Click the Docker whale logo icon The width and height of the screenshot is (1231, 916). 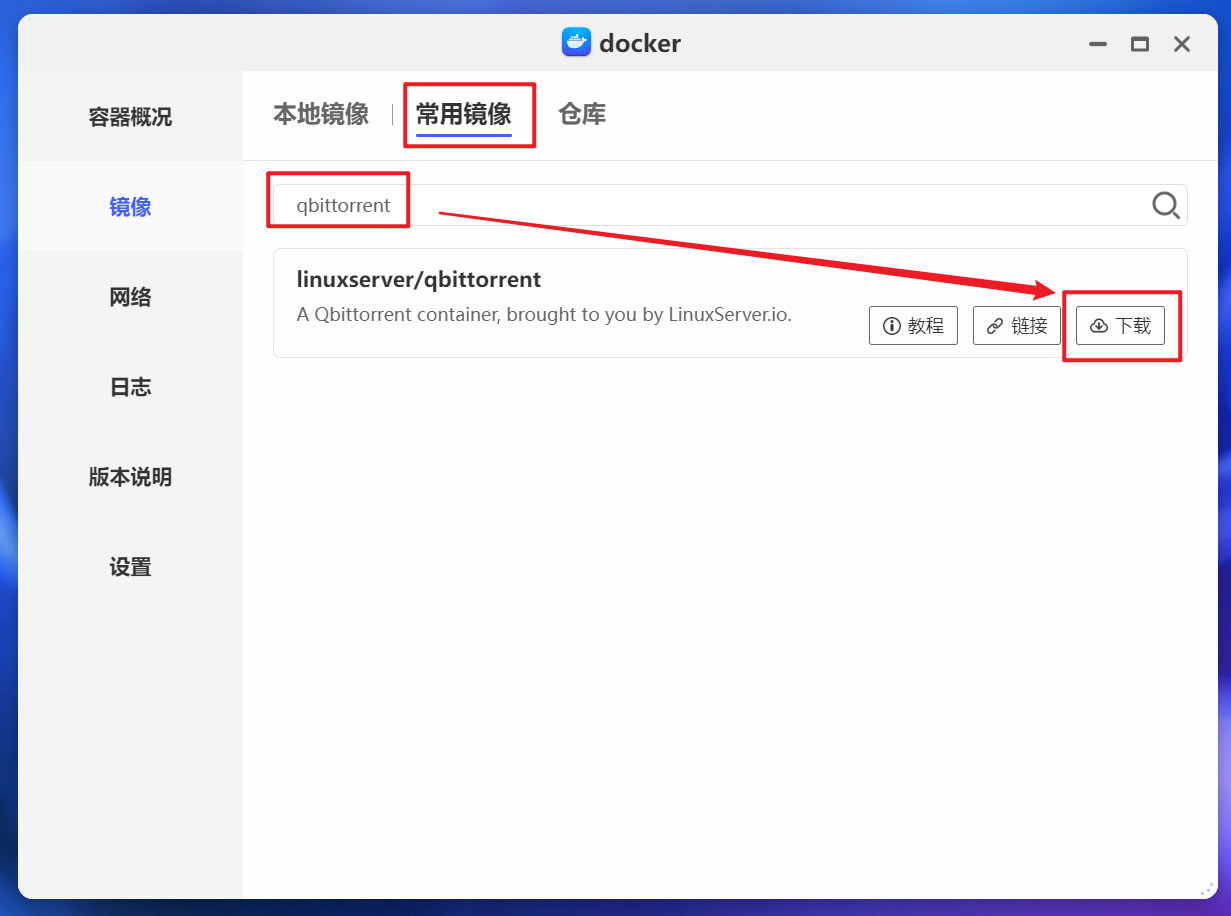tap(576, 43)
